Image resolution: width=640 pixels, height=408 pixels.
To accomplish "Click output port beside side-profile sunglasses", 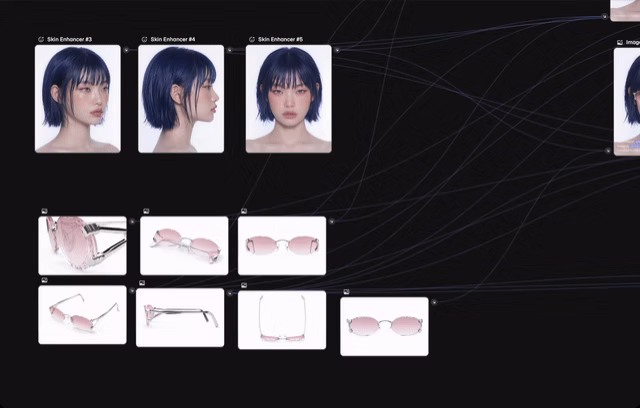I will pos(230,293).
